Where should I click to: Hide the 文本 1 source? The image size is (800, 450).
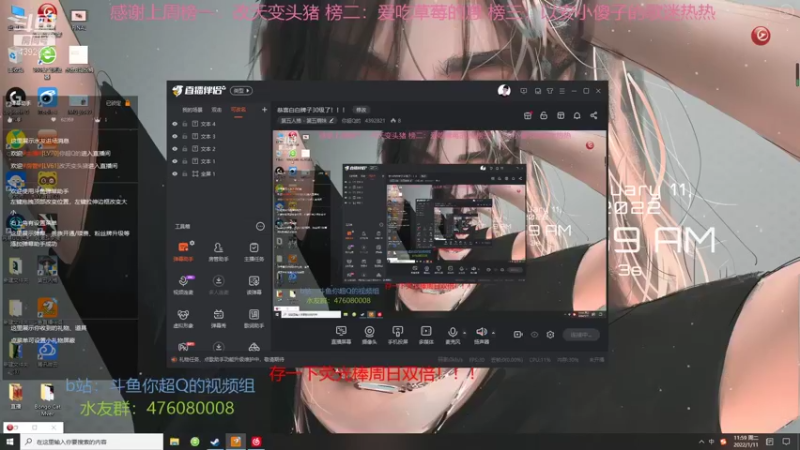click(175, 161)
